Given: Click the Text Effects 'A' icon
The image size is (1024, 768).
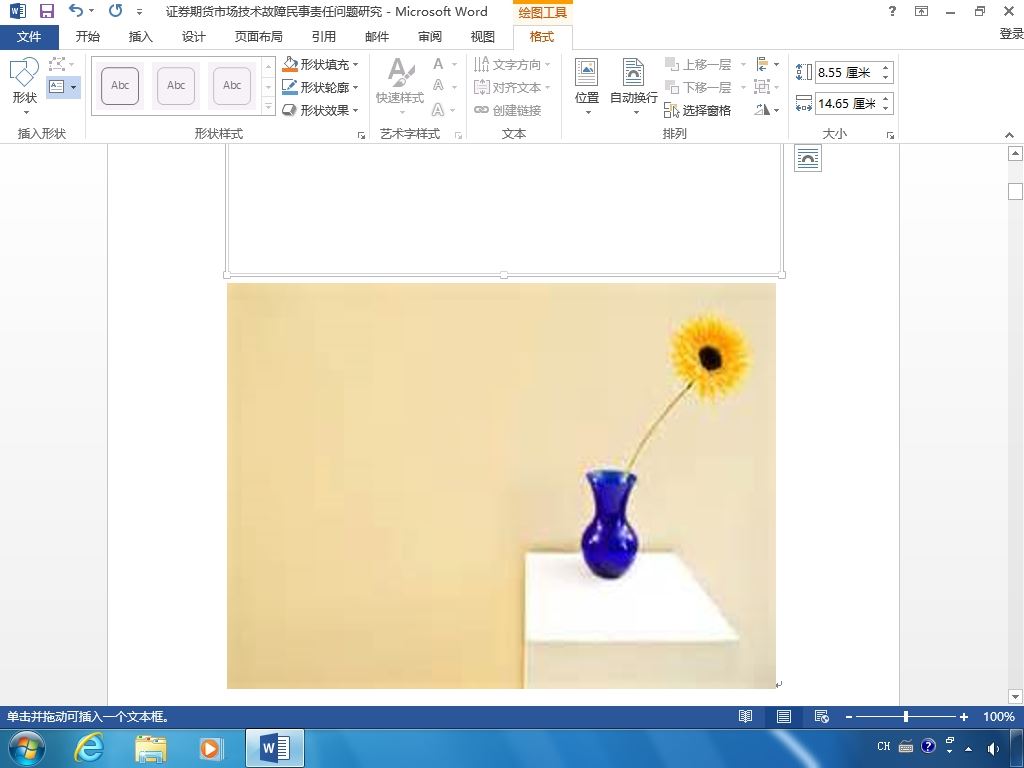Looking at the screenshot, I should tap(438, 110).
